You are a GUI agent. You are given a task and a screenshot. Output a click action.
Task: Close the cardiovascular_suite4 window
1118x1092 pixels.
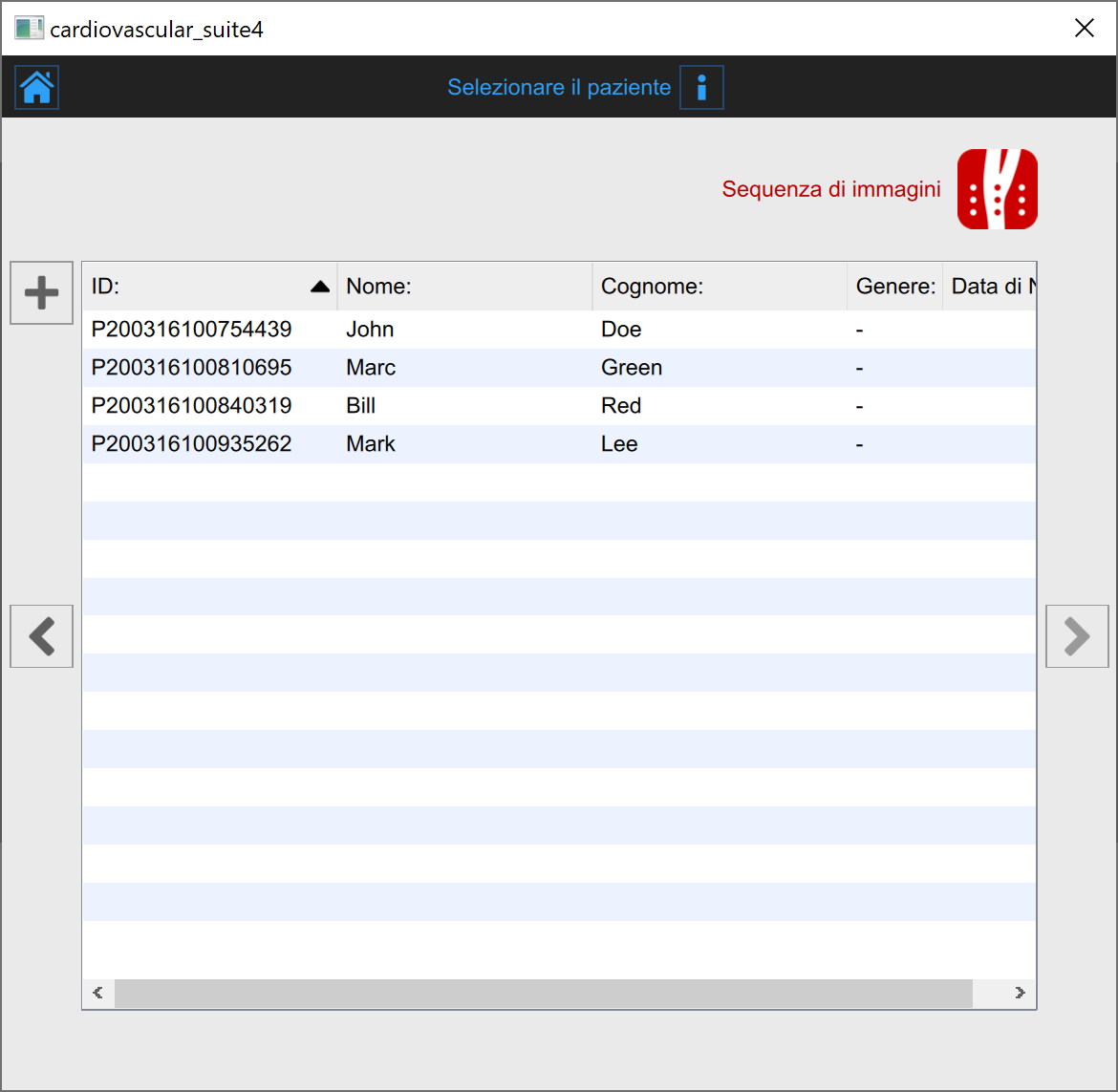(1084, 29)
